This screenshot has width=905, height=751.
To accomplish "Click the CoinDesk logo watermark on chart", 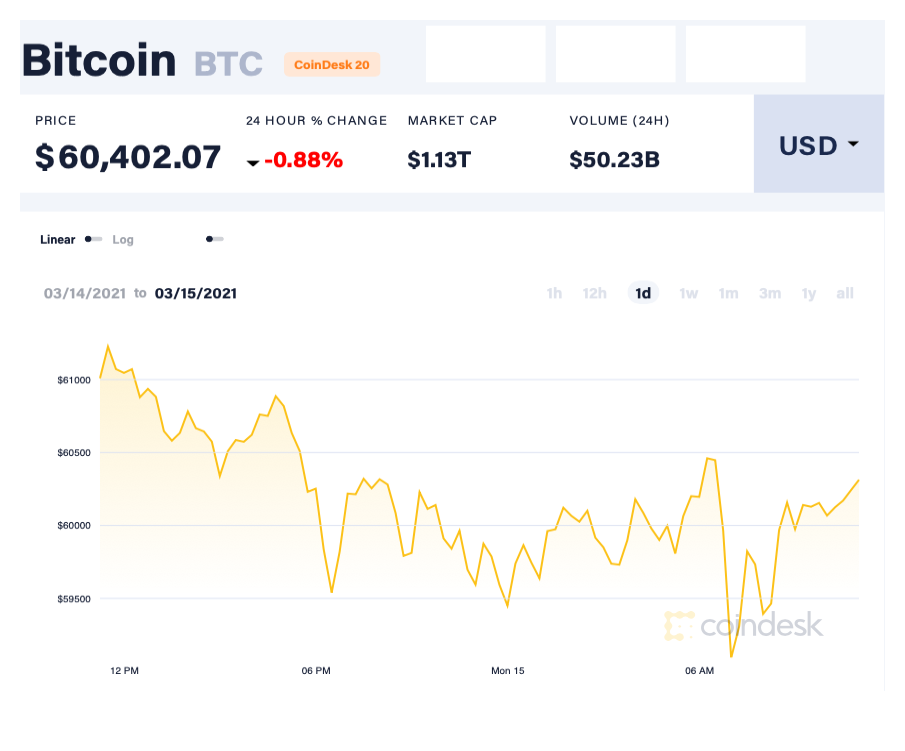I will click(760, 626).
